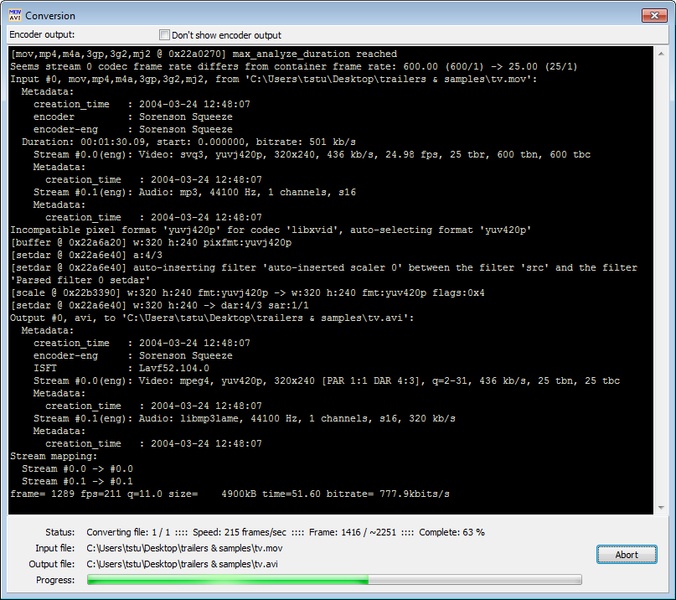Click the scrollbar down arrow of encoder output
Screen dimensions: 676x600
click(661, 508)
